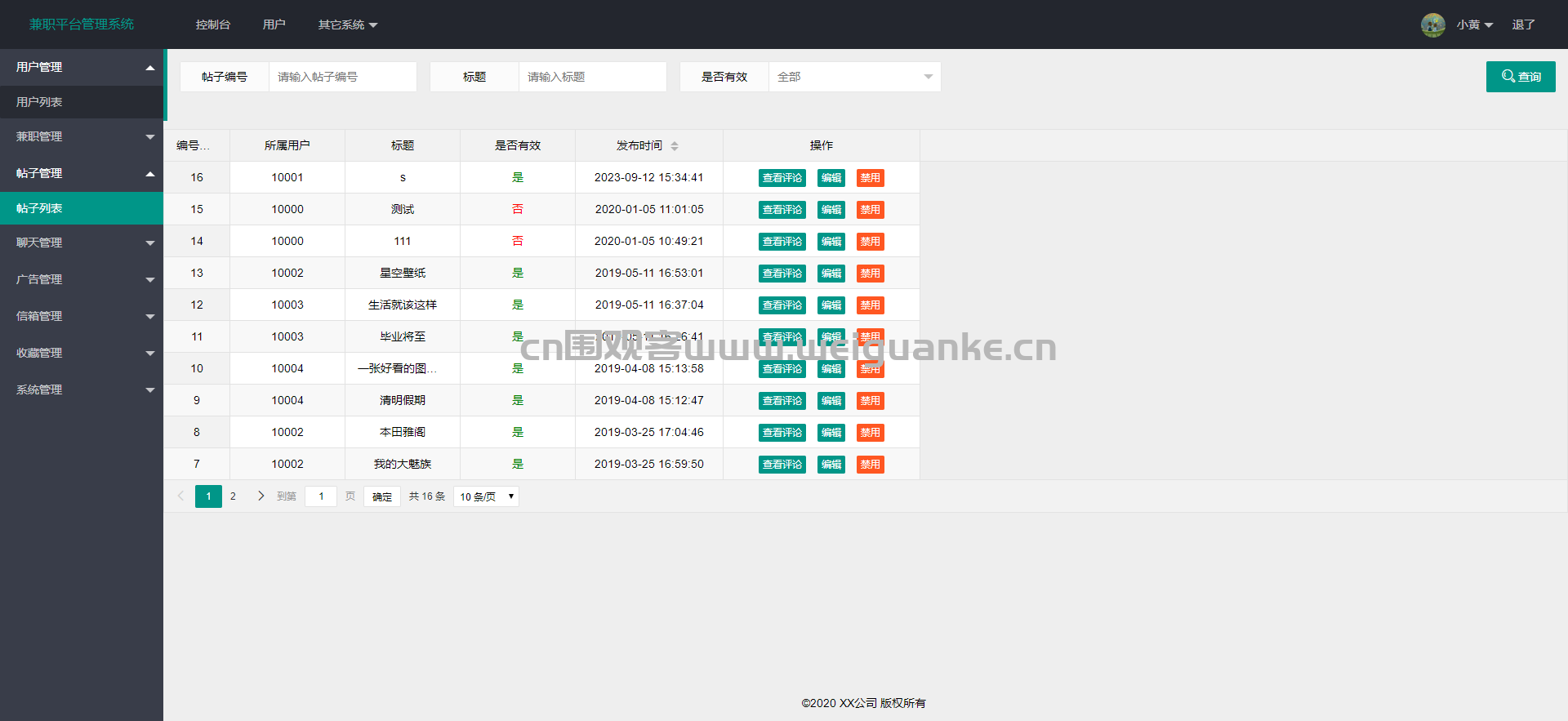This screenshot has height=721, width=1568.
Task: Select 用户列表 in the sidebar
Action: (x=82, y=102)
